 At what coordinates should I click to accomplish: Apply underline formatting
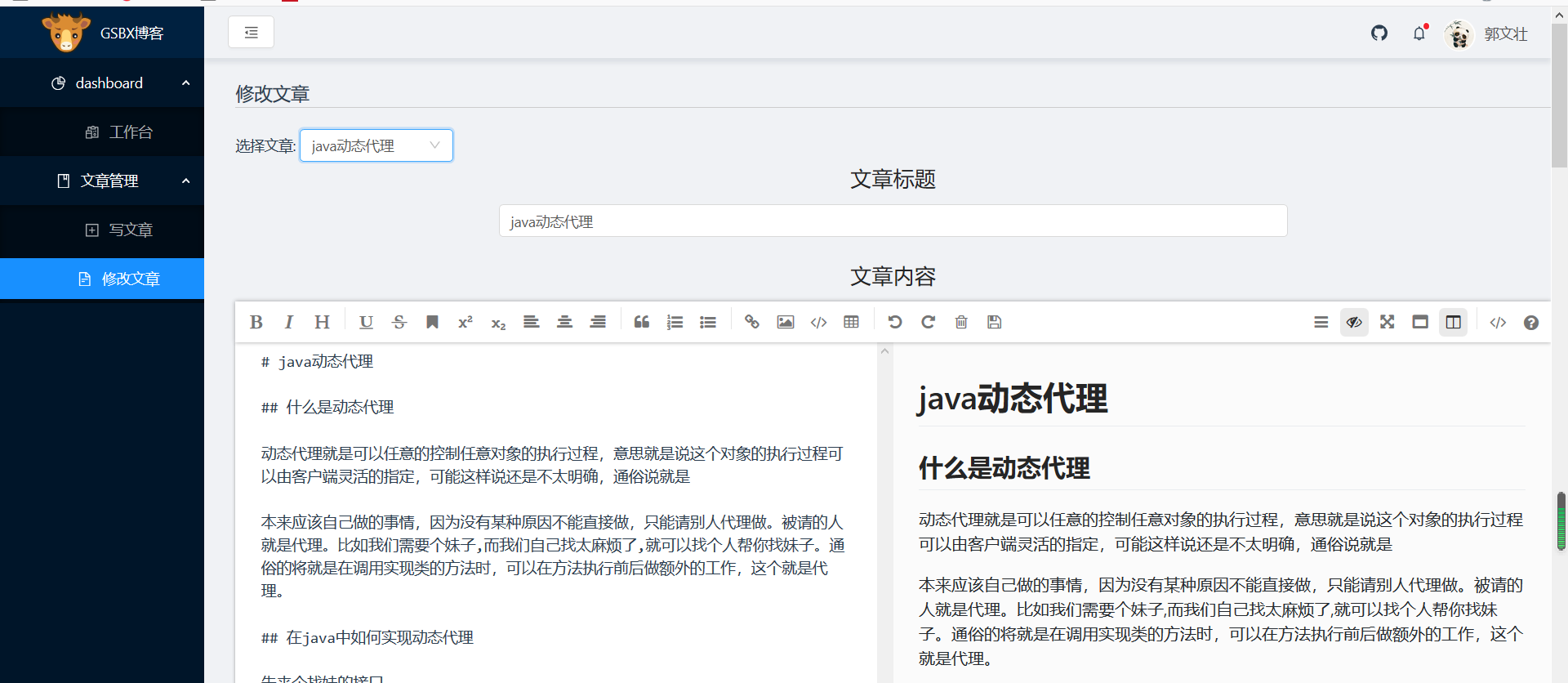[366, 322]
